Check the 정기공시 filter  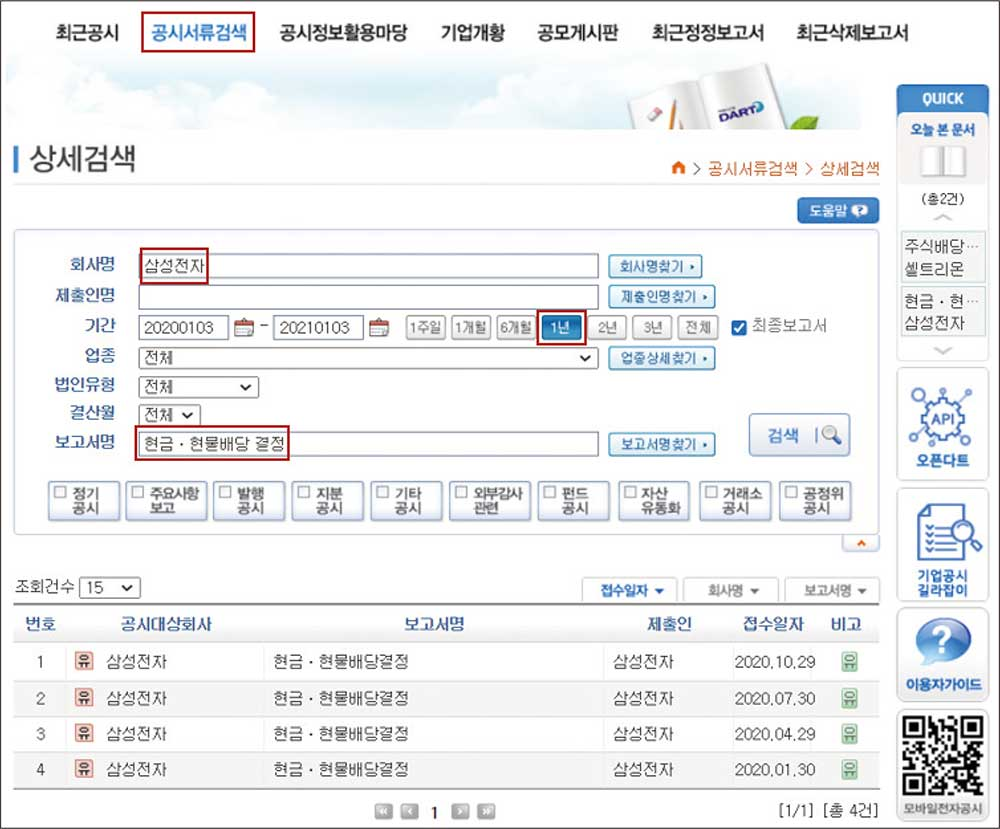click(61, 492)
